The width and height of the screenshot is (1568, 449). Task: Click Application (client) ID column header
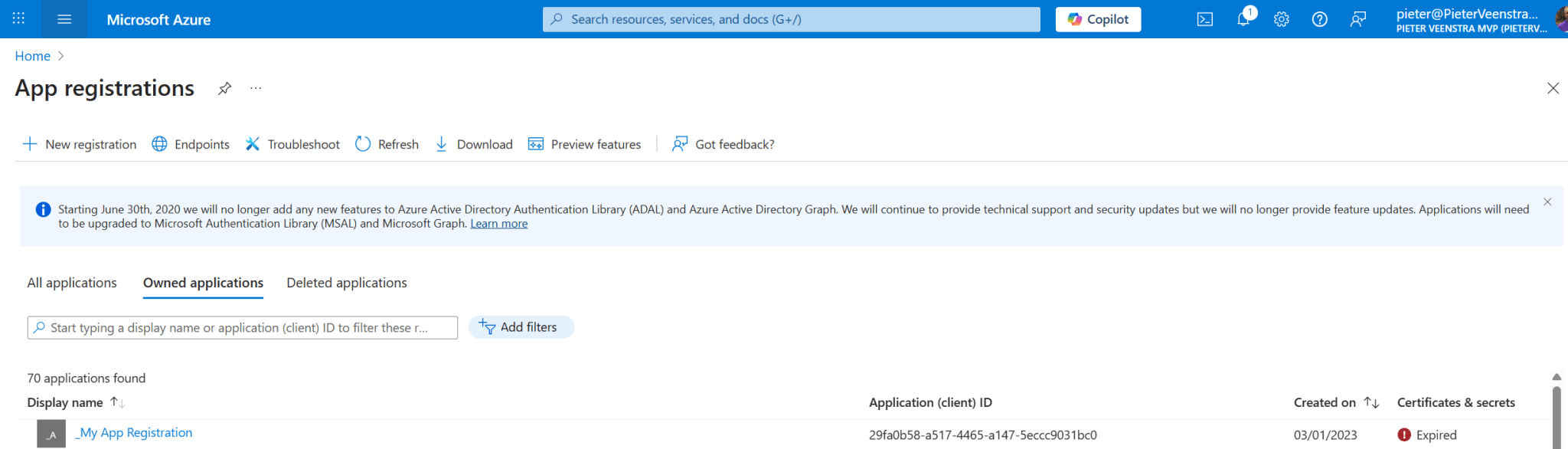coord(930,402)
